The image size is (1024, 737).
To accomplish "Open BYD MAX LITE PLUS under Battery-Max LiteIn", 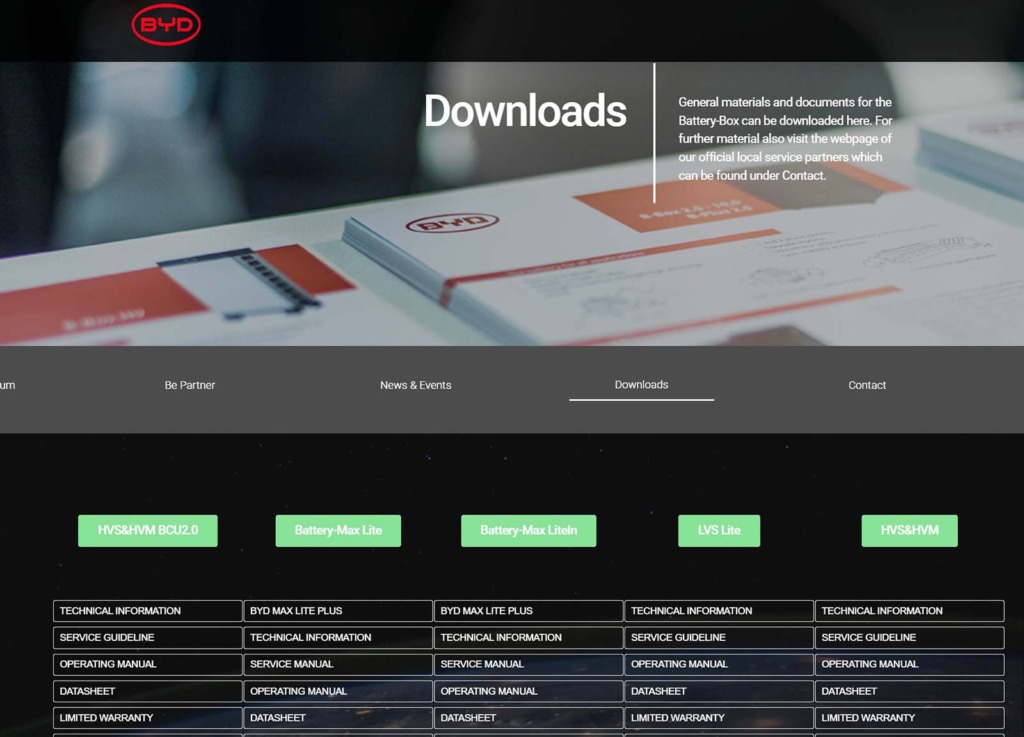I will (x=528, y=611).
